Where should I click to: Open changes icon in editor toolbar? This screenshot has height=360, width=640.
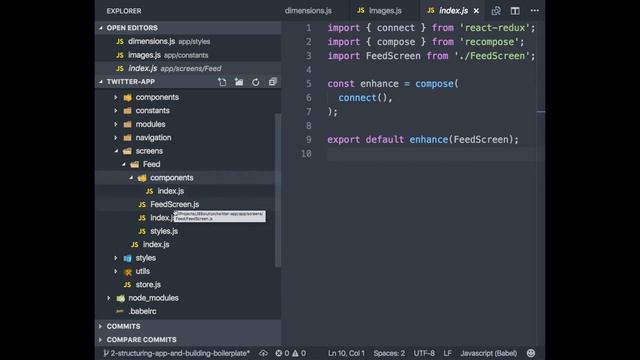tap(496, 11)
